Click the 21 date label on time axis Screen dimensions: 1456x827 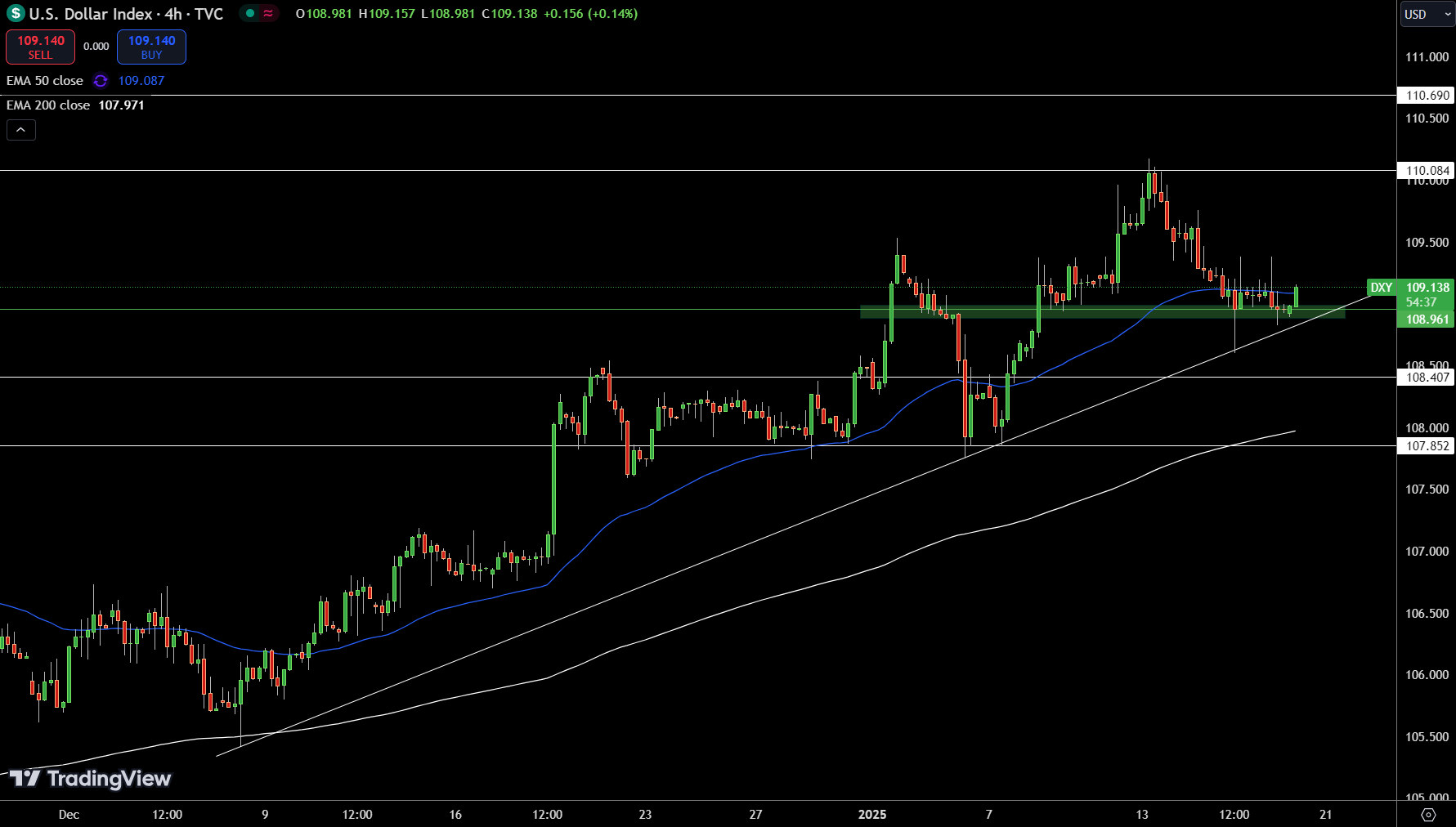pos(1325,815)
